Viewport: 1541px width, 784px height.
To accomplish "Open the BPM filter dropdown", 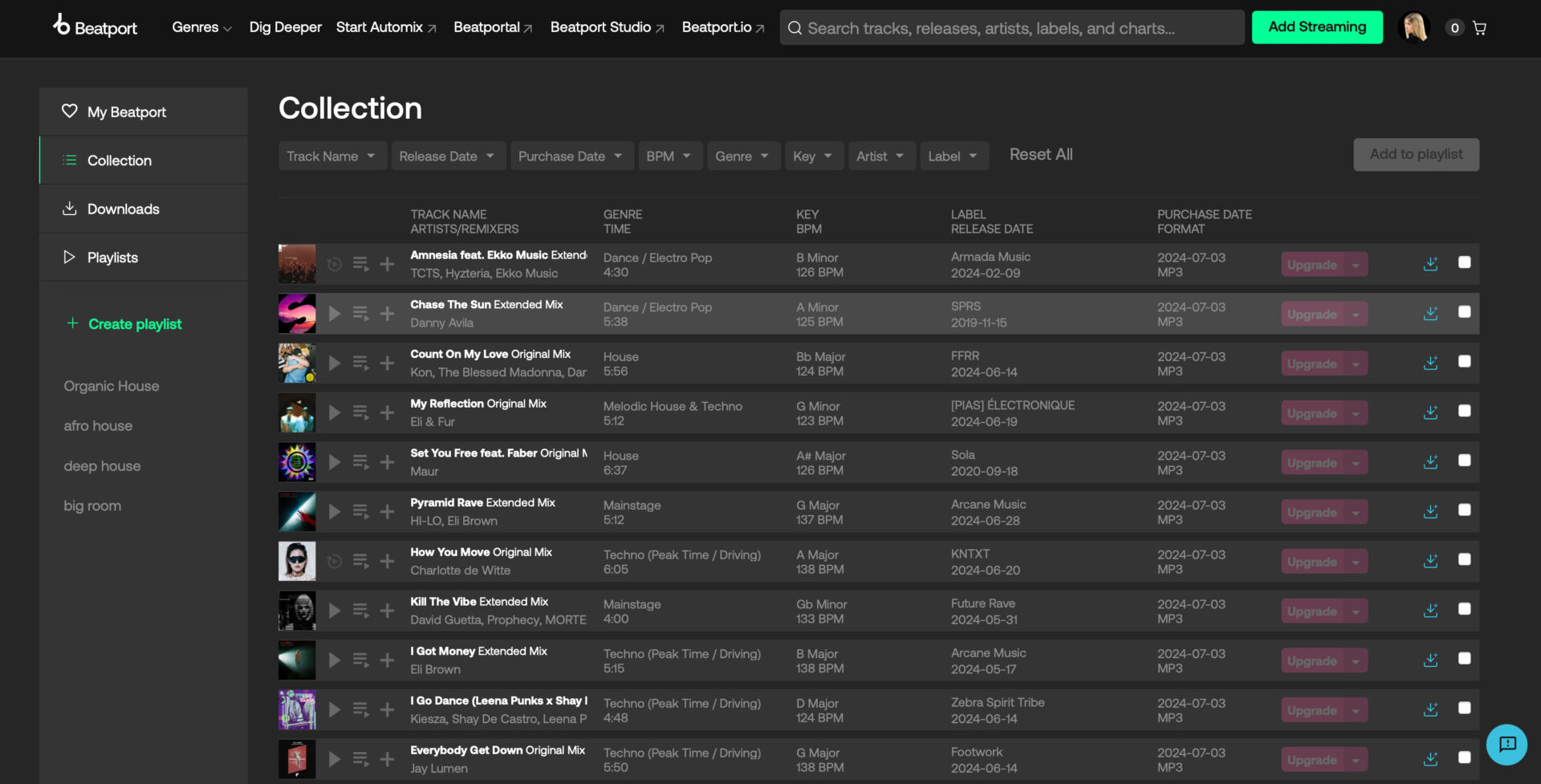I will (x=669, y=156).
